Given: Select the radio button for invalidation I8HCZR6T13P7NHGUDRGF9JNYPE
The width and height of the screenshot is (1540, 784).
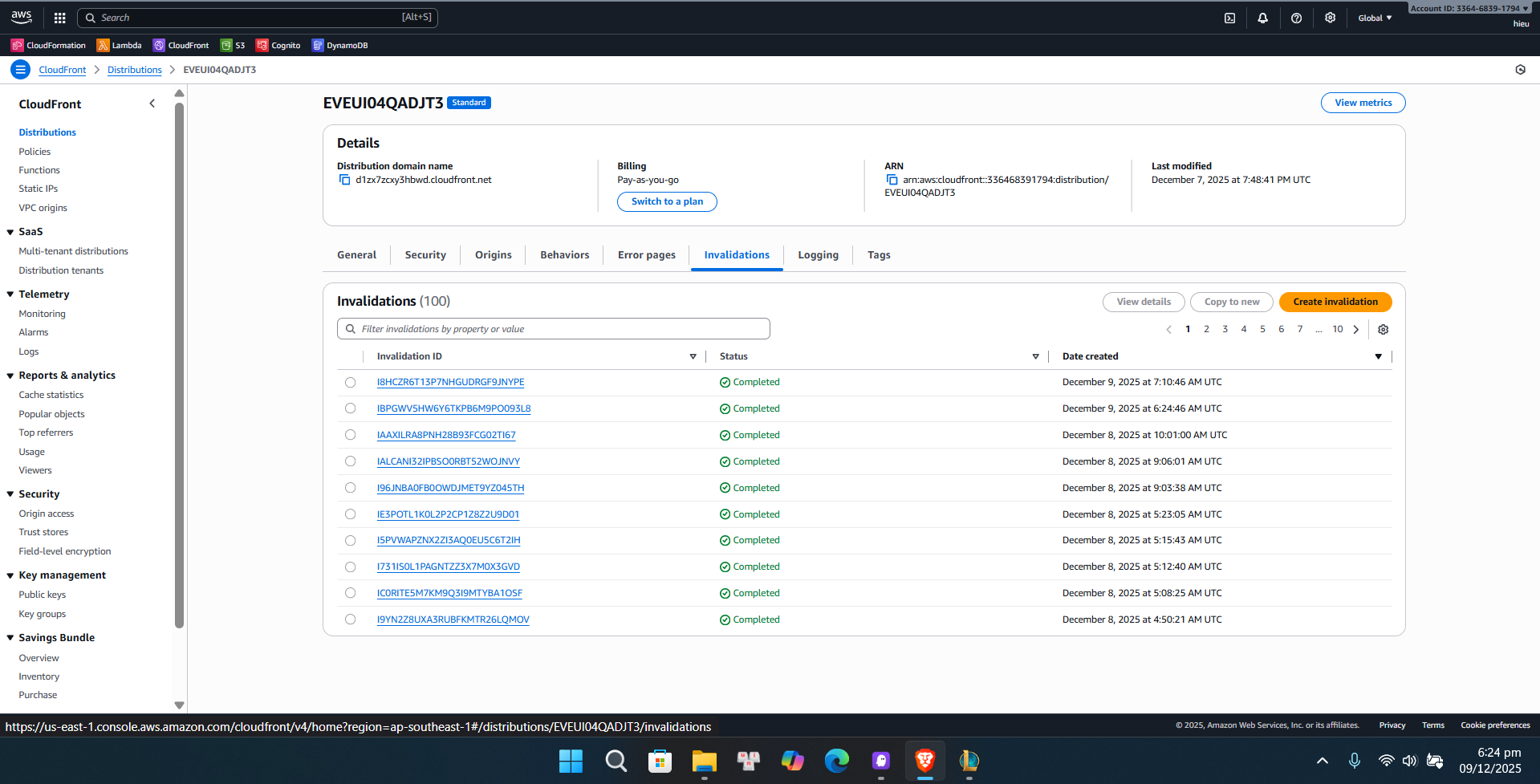Looking at the screenshot, I should 350,382.
